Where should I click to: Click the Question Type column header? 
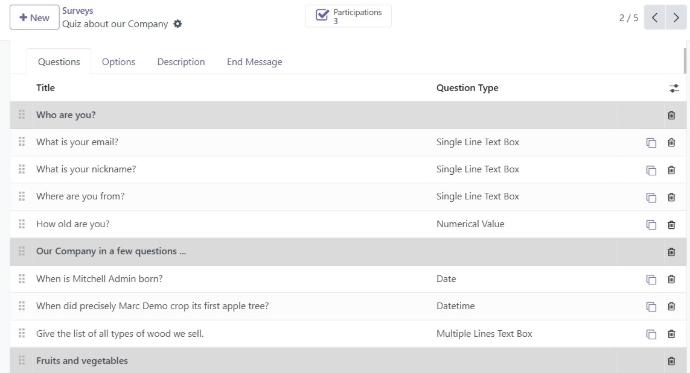point(467,88)
